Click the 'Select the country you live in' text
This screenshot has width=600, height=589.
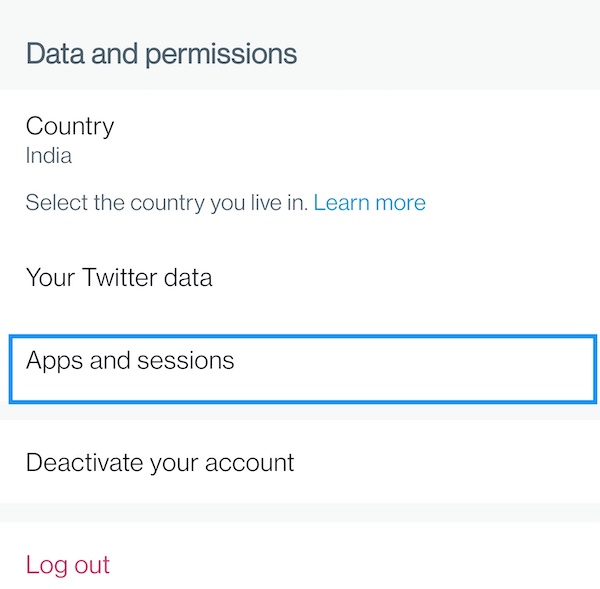(x=167, y=203)
